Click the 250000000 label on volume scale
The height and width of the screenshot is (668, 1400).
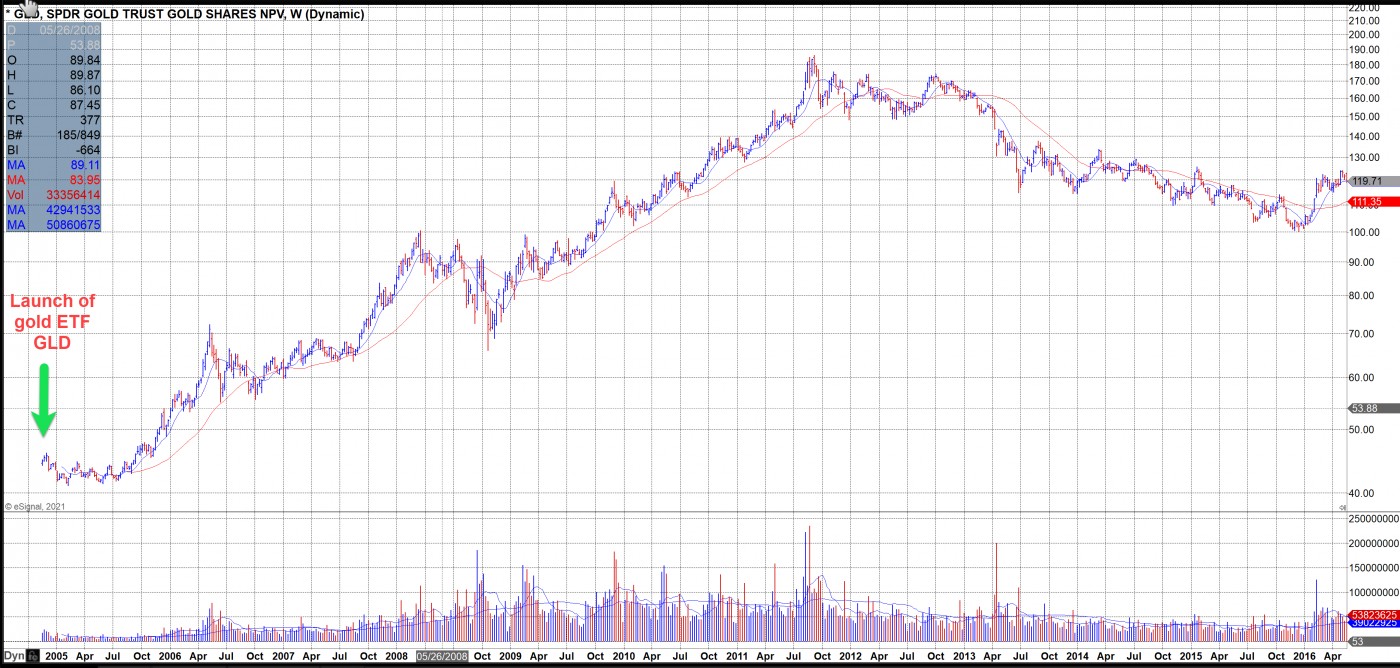(x=1374, y=520)
